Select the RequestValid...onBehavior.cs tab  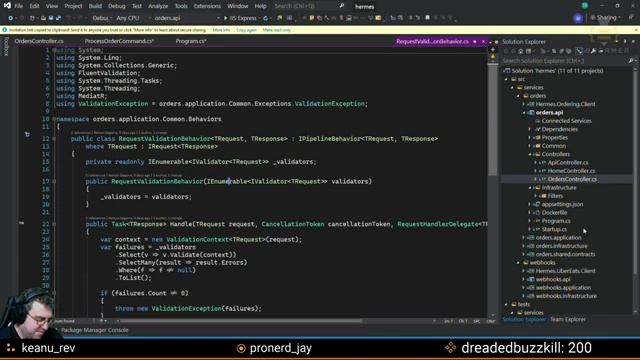[432, 41]
